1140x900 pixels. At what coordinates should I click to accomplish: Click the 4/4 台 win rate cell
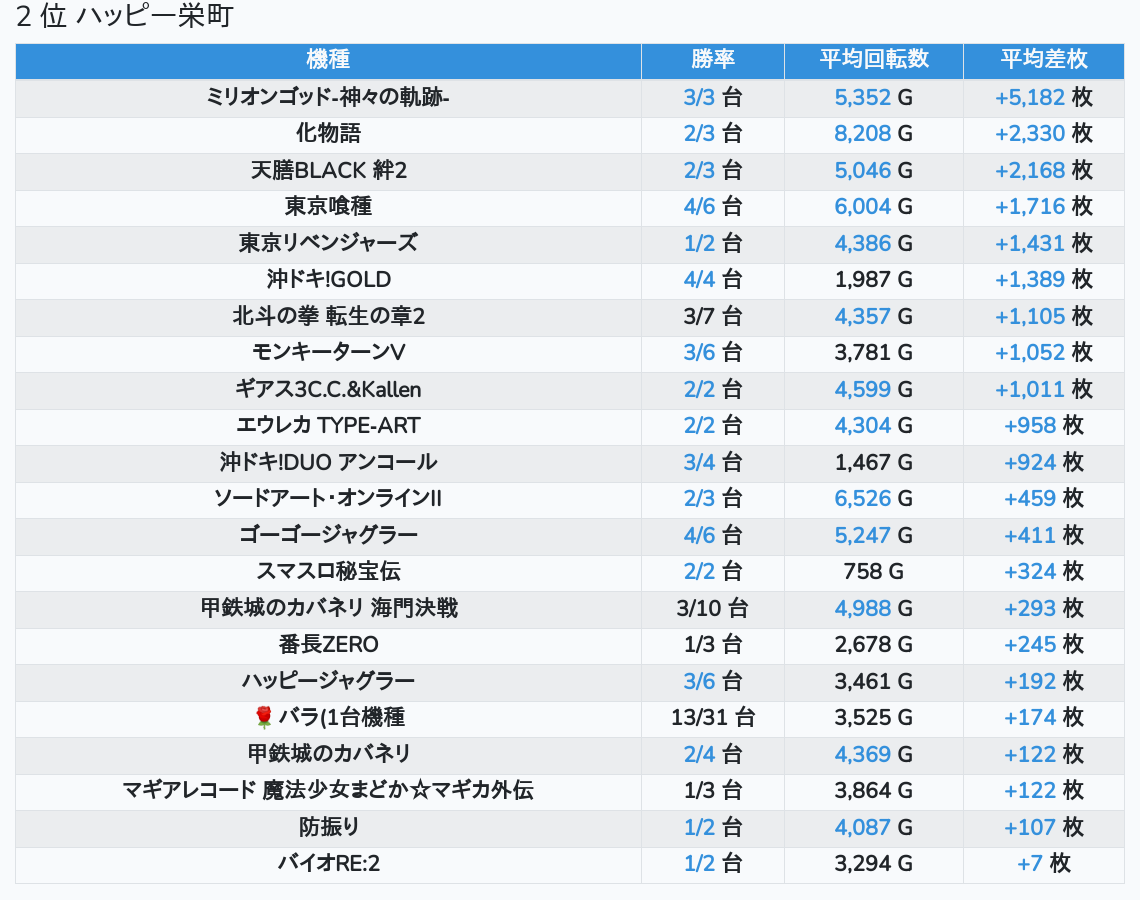[x=712, y=280]
